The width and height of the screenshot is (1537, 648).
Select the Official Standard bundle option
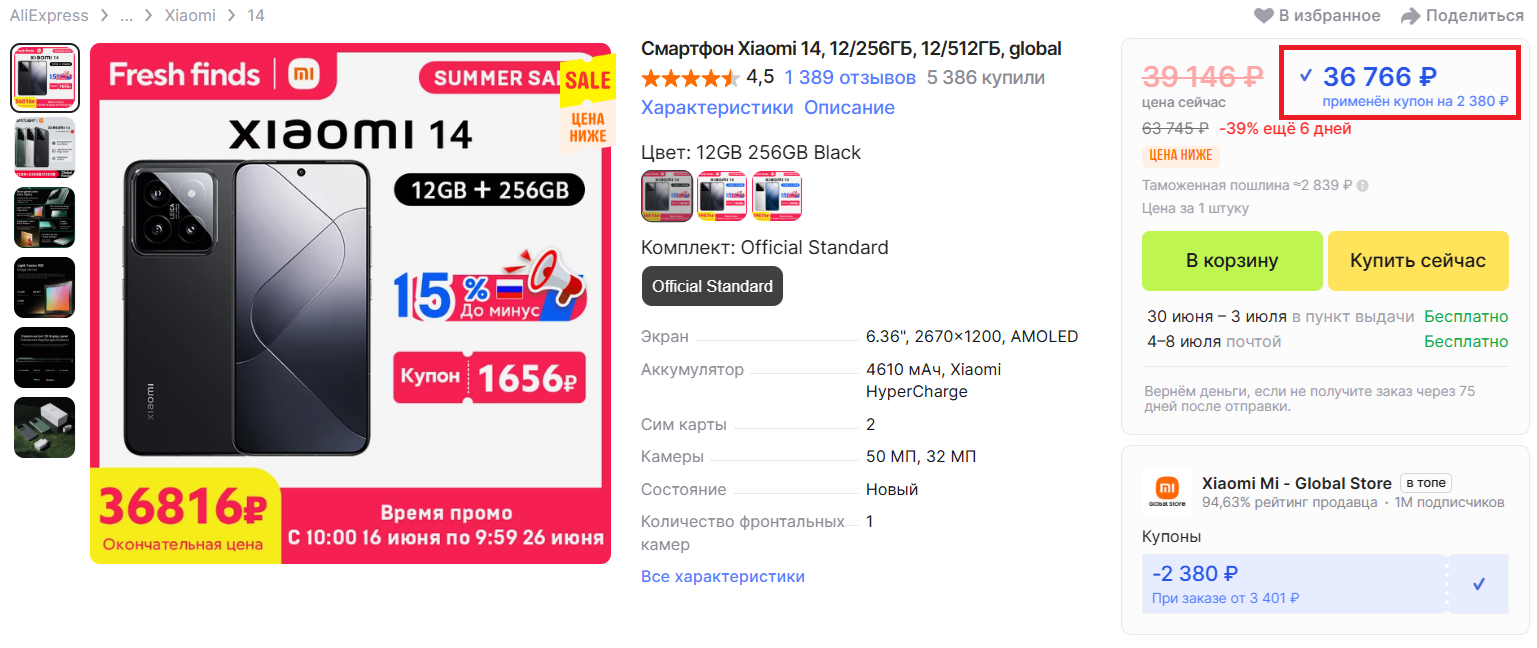click(712, 286)
